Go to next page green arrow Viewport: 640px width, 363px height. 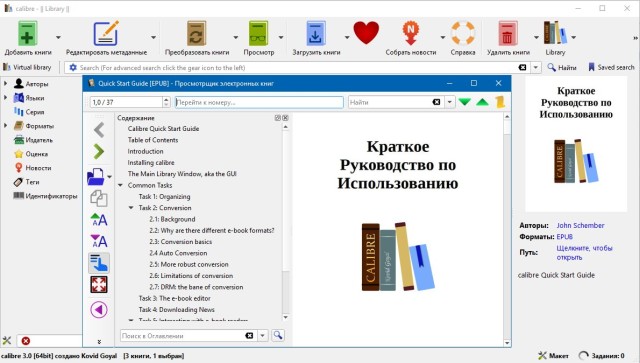tap(99, 151)
